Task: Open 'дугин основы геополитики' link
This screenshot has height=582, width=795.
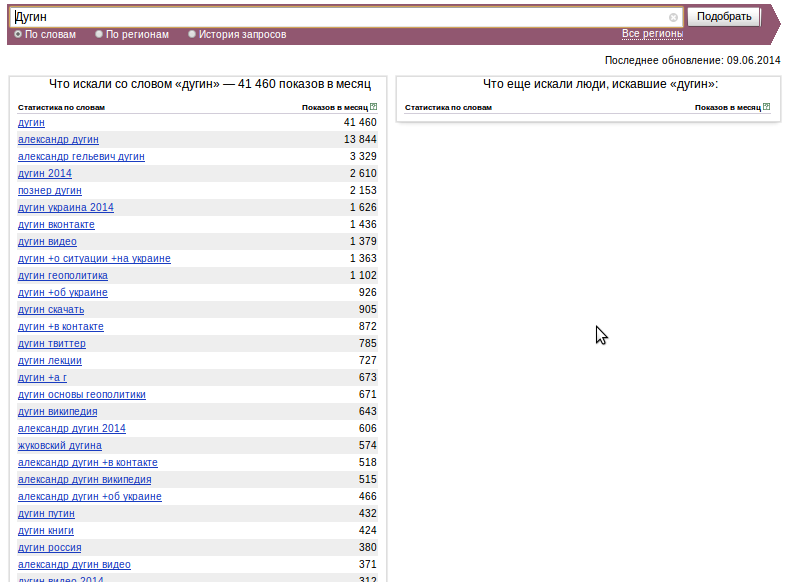Action: (82, 394)
